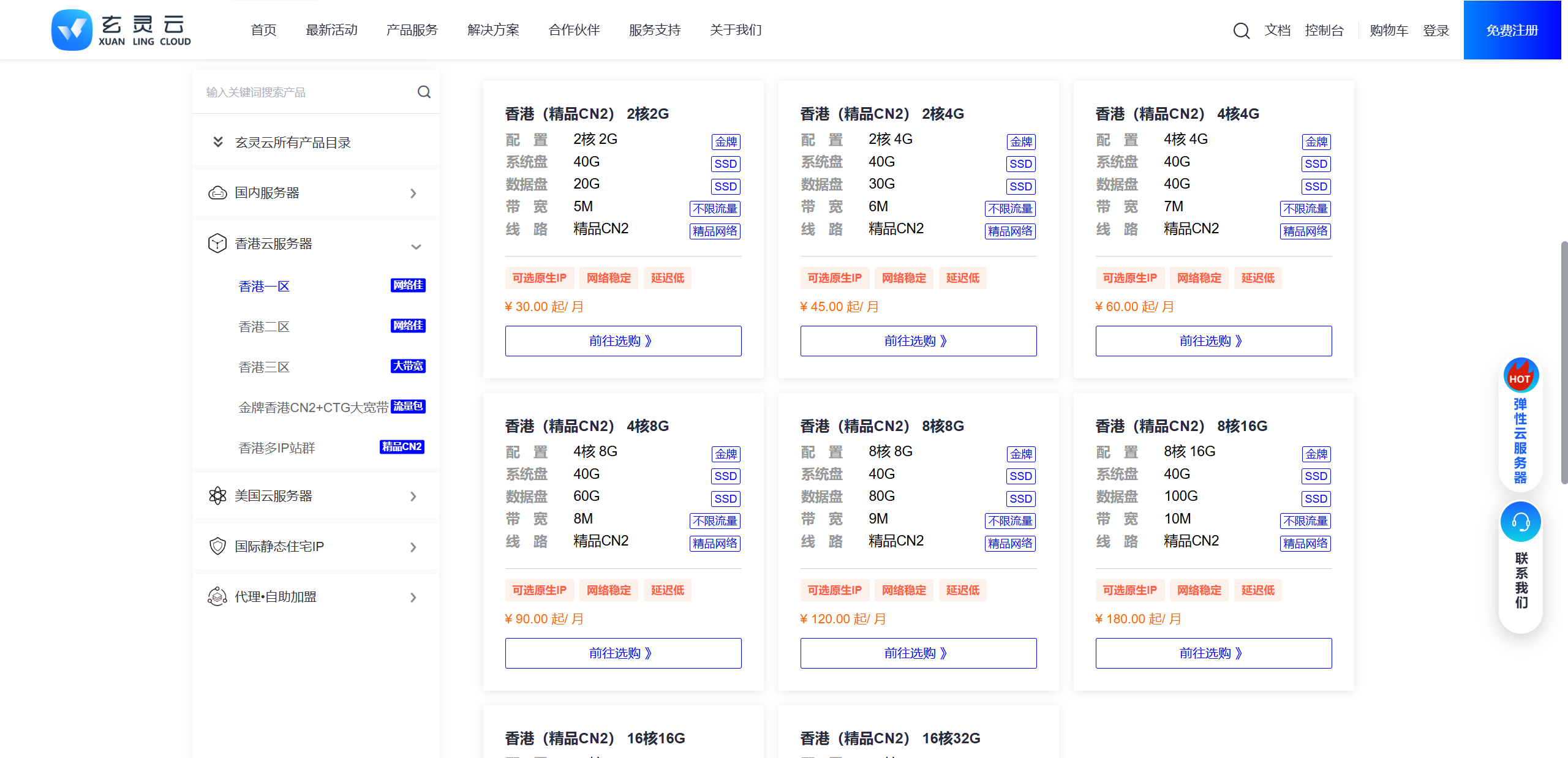1568x758 pixels.
Task: Collapse the 香港云服务器 category chevron
Action: (417, 247)
